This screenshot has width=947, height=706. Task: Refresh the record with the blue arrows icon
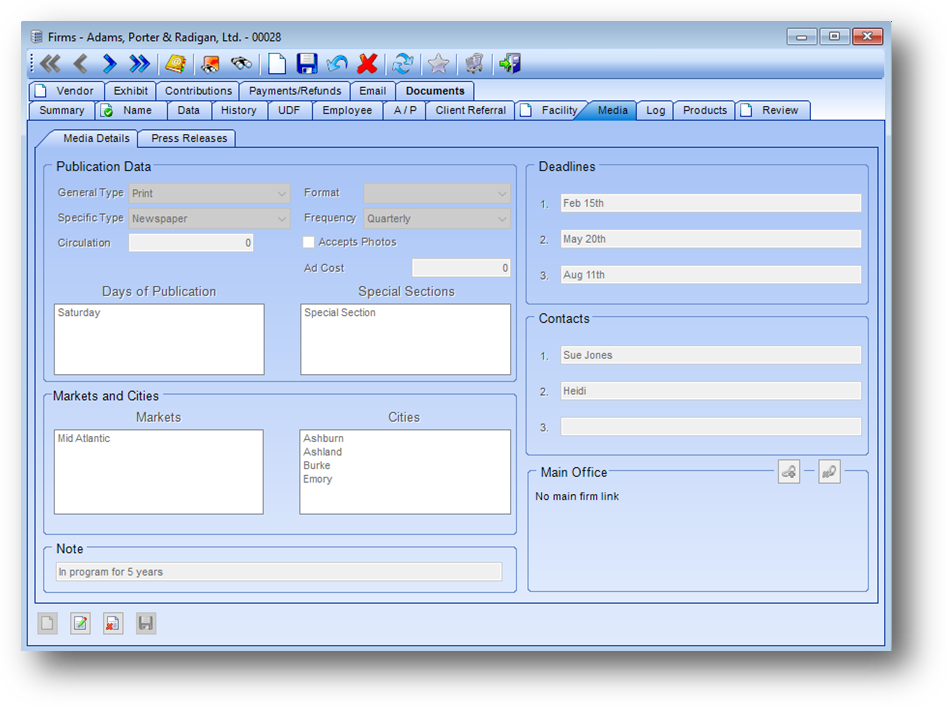403,63
